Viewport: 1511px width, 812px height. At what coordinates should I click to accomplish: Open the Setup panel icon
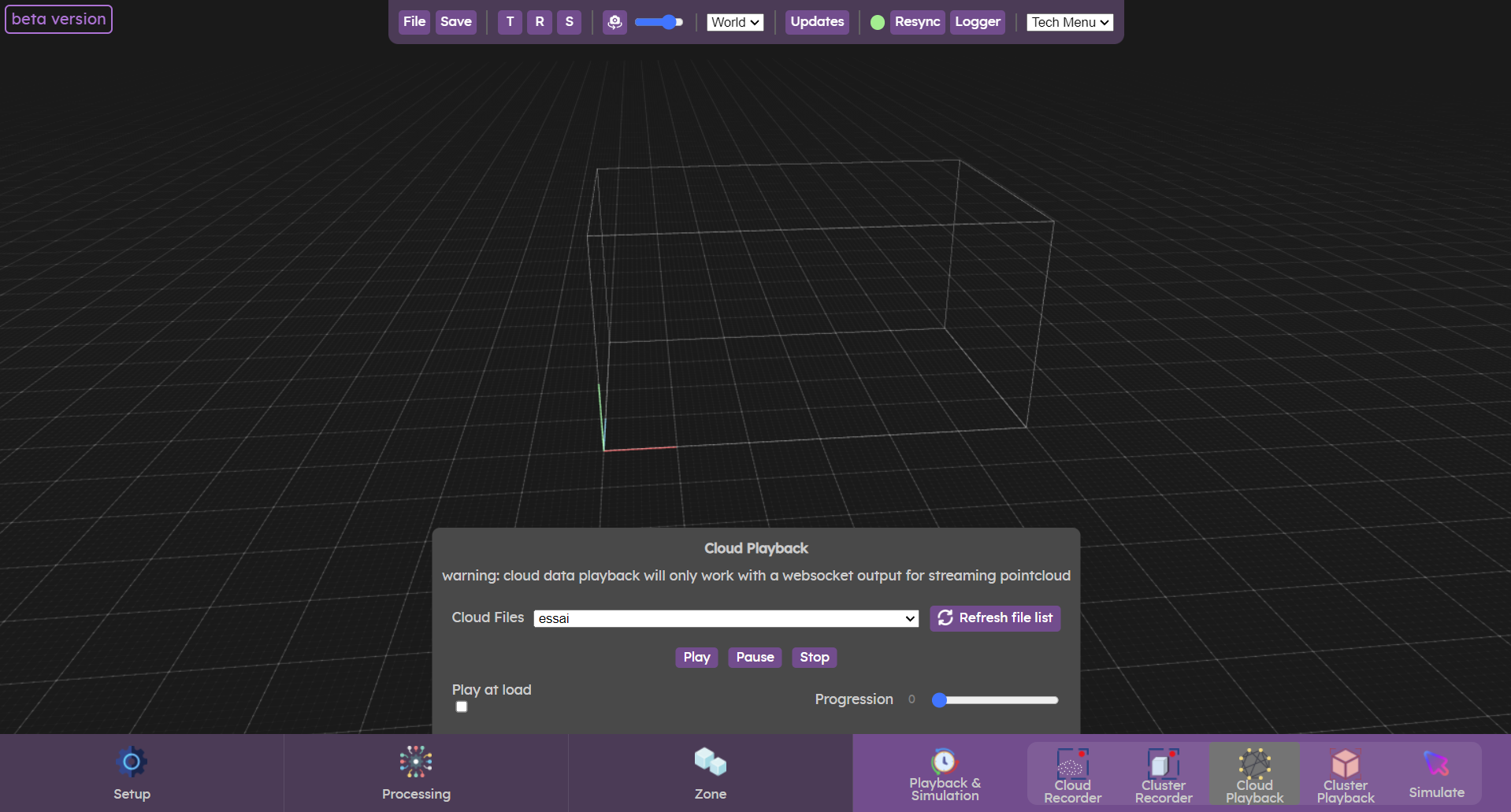point(131,763)
